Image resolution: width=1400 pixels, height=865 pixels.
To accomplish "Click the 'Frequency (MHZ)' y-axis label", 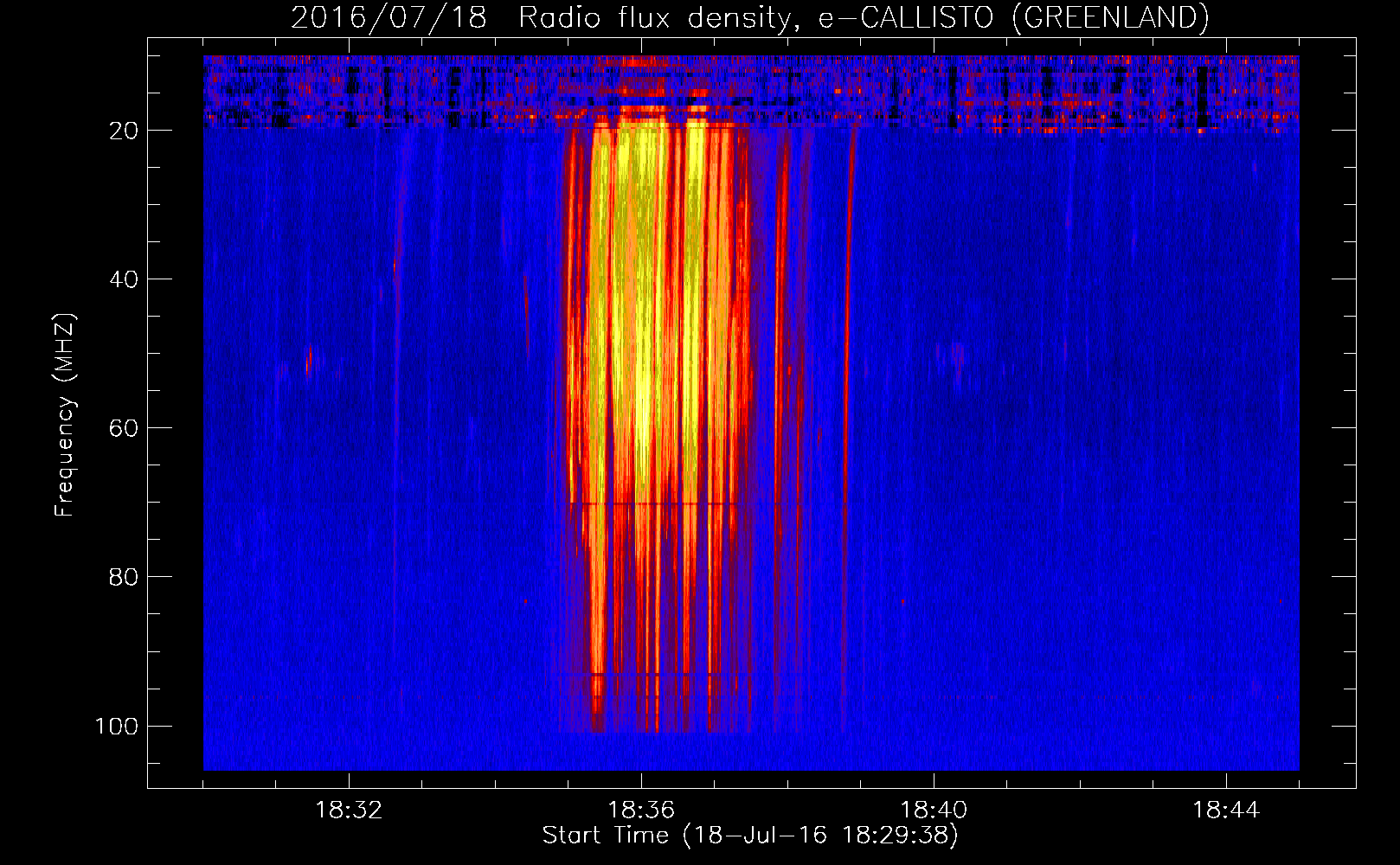I will (x=65, y=415).
